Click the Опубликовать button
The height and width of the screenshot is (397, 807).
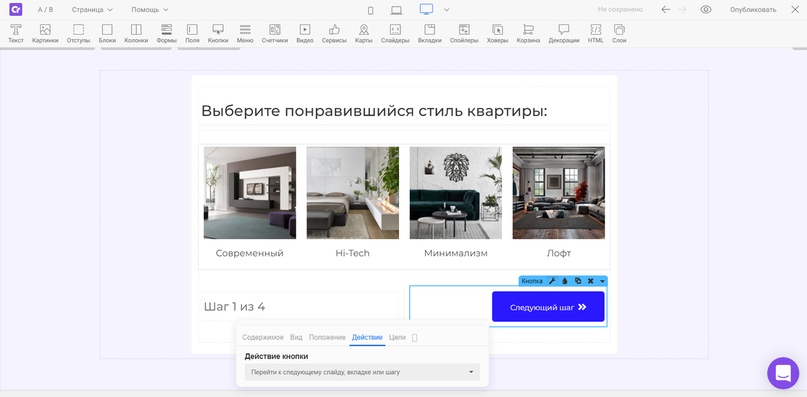tap(752, 10)
